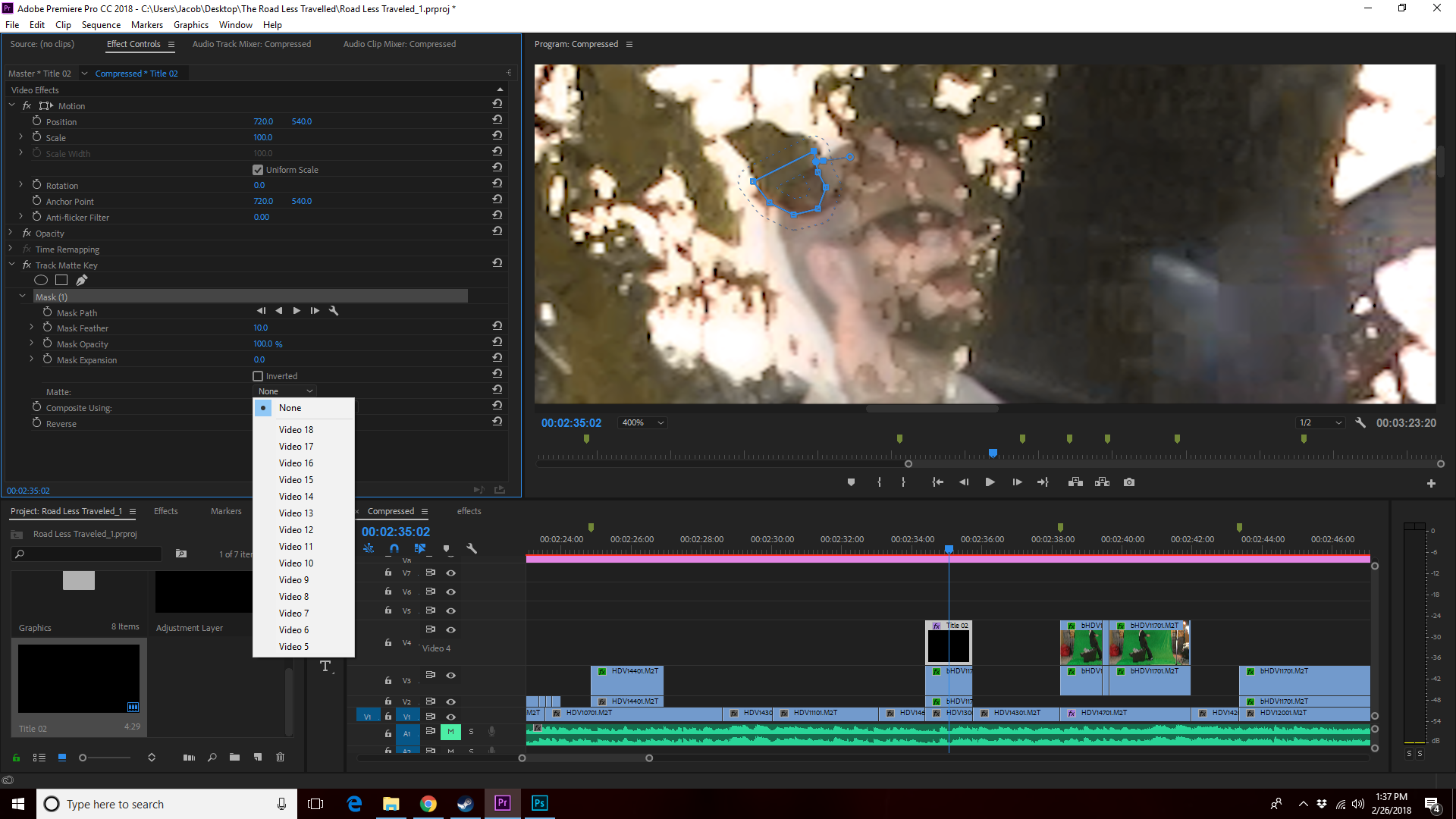1456x819 pixels.
Task: Open playback resolution 1/2 dropdown
Action: [x=1320, y=423]
